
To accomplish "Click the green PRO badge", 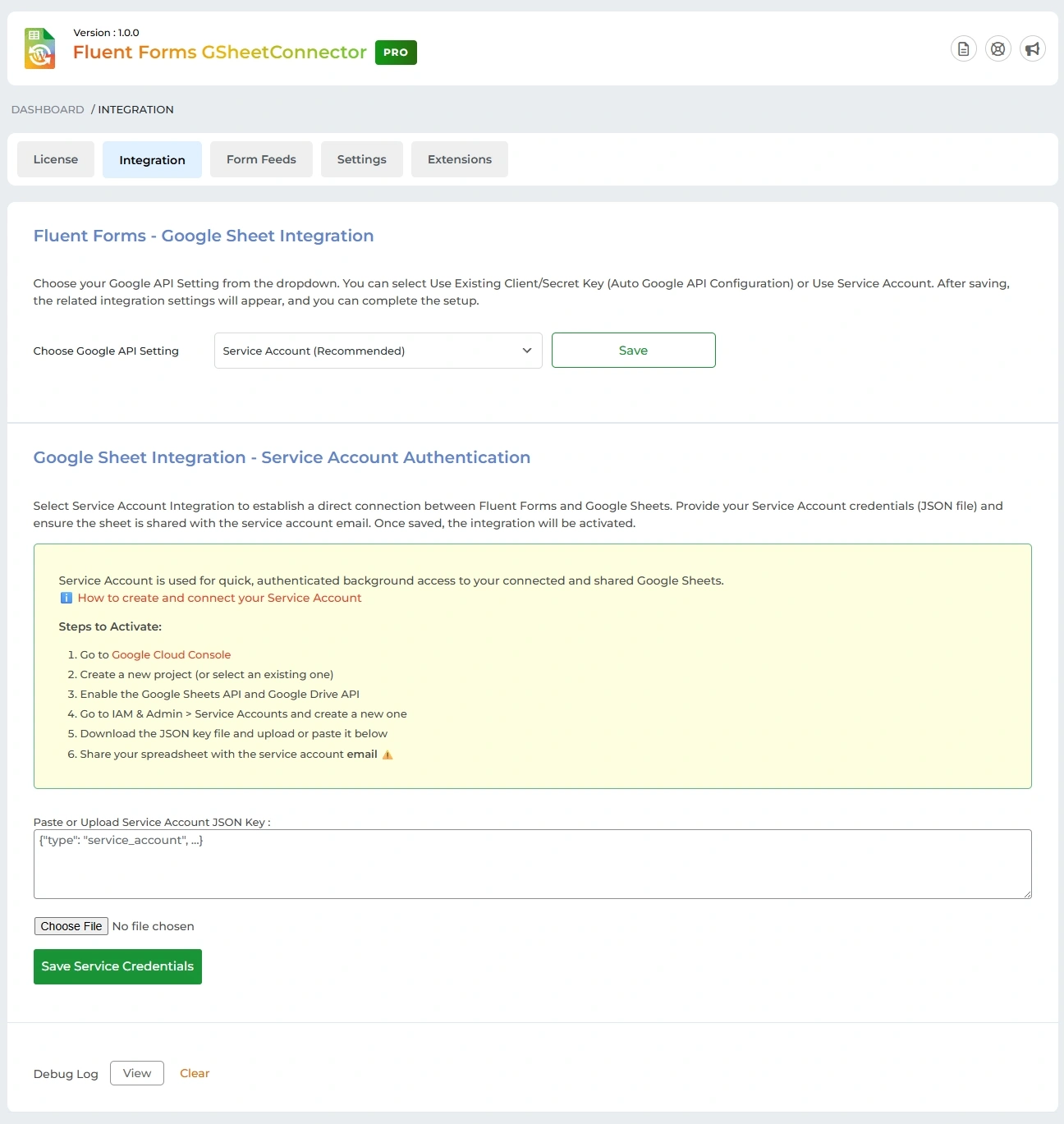I will coord(396,53).
